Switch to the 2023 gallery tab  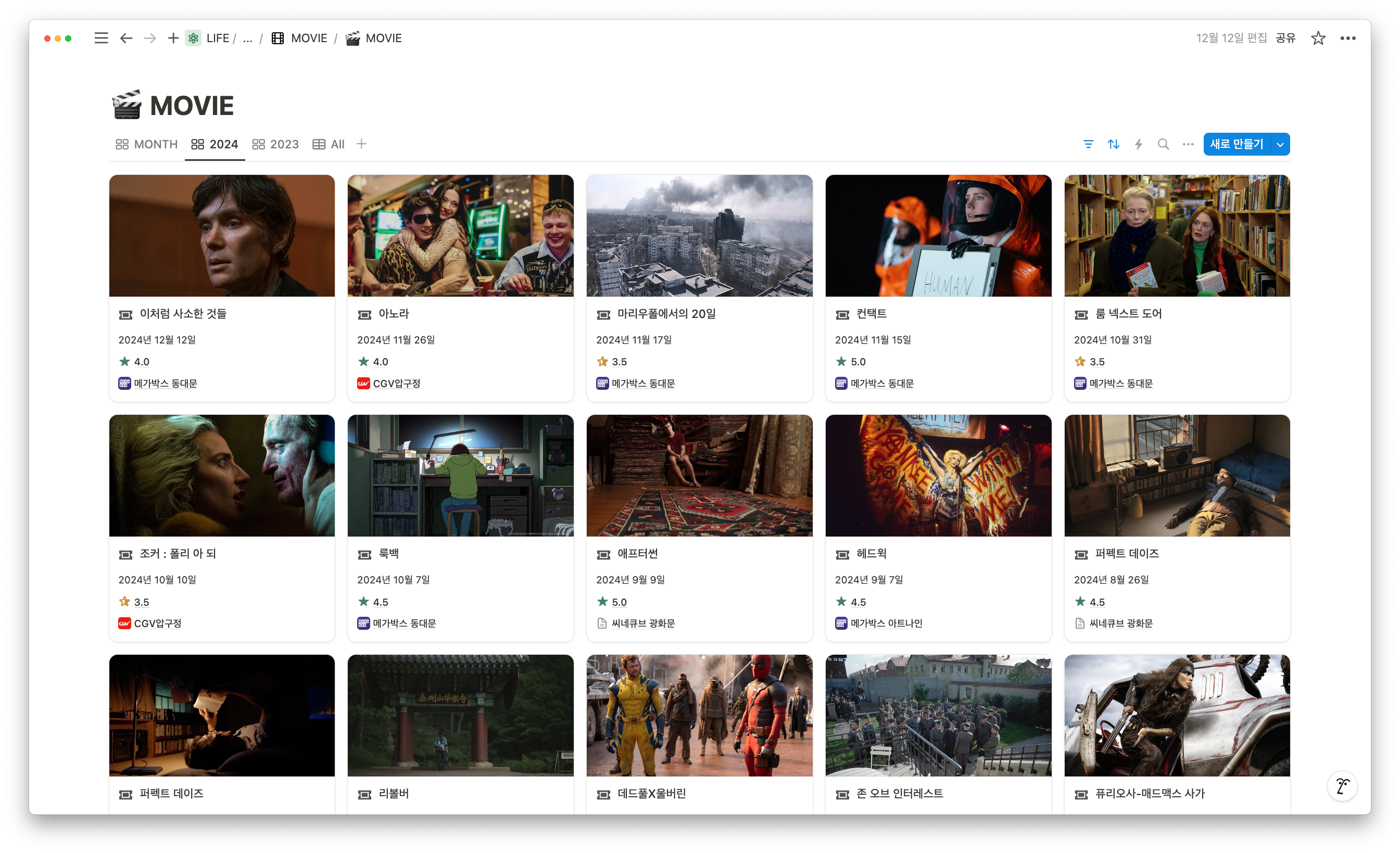point(275,144)
